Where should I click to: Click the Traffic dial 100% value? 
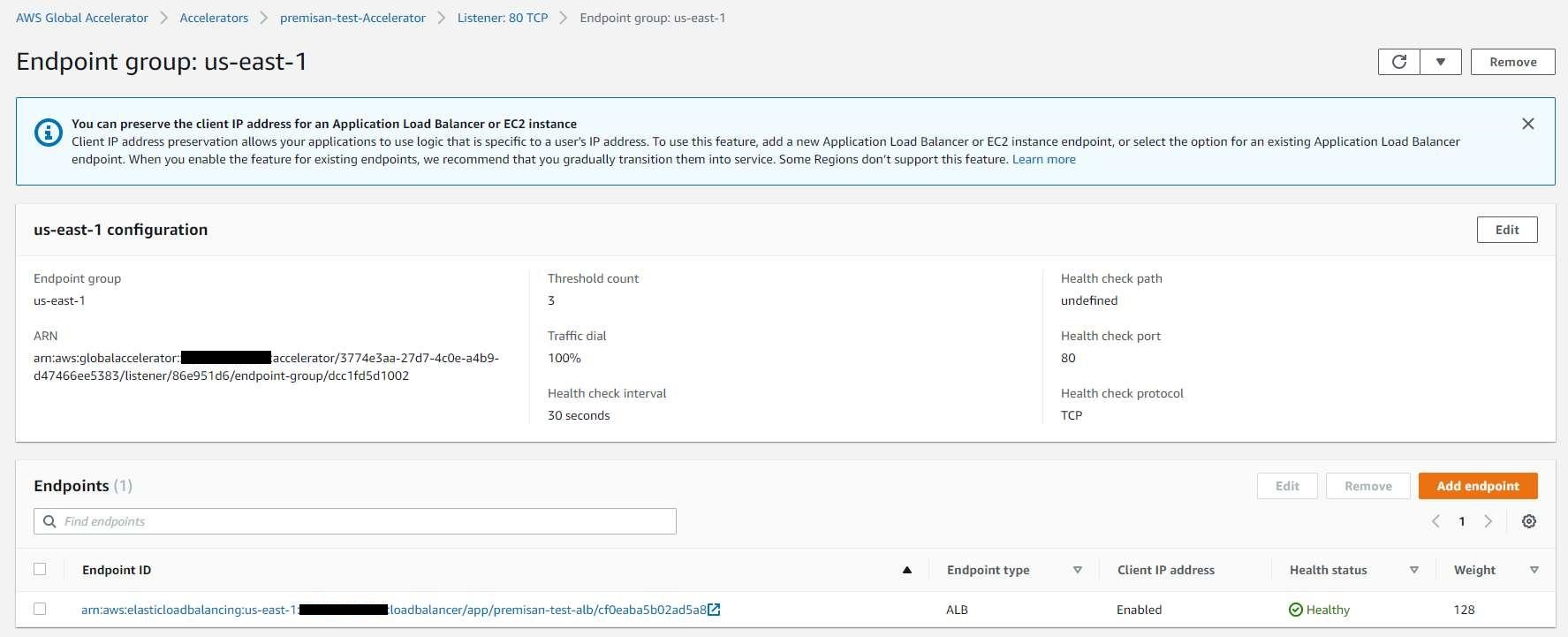pyautogui.click(x=564, y=358)
